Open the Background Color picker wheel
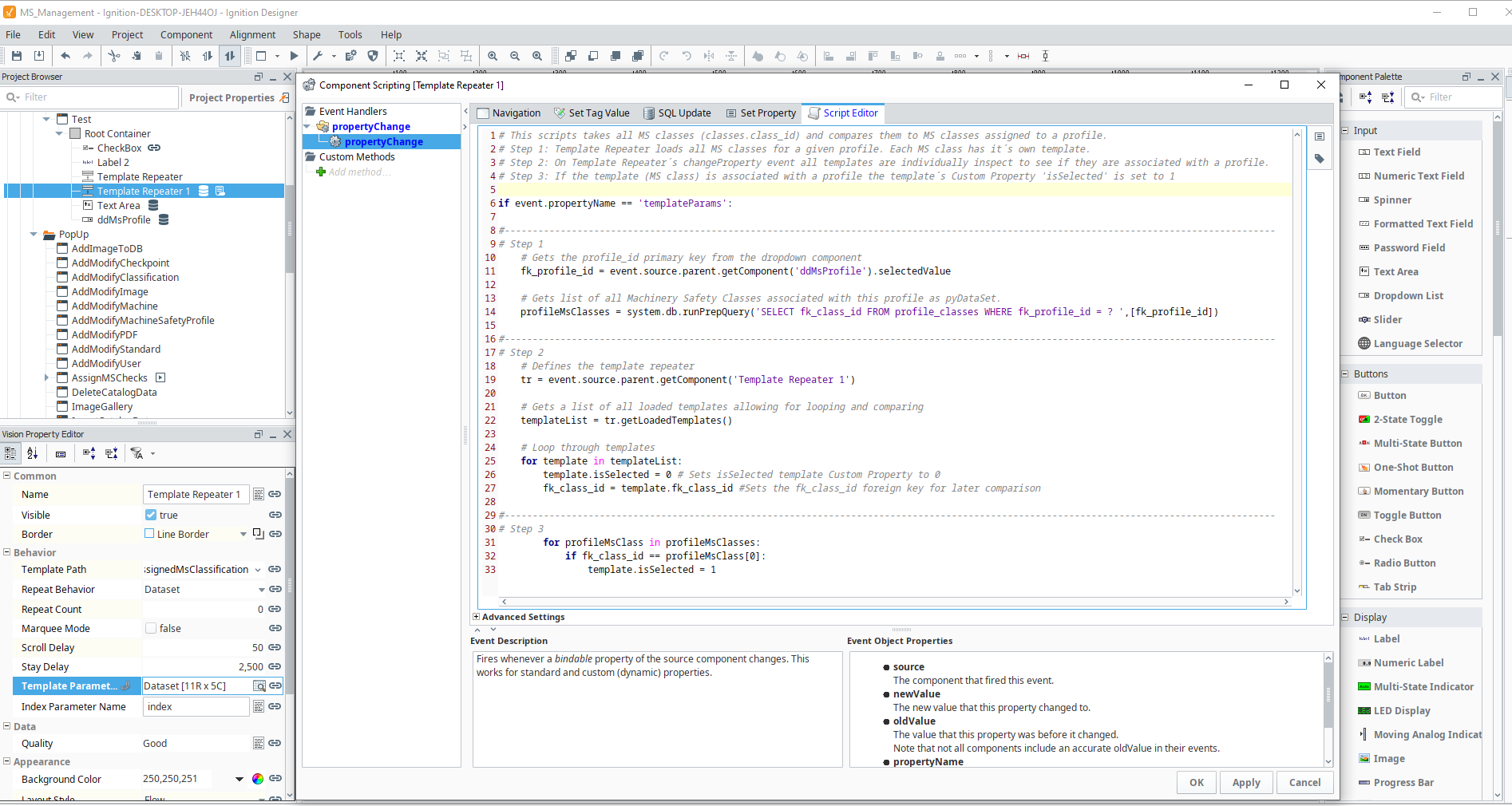Image resolution: width=1512 pixels, height=806 pixels. [258, 779]
